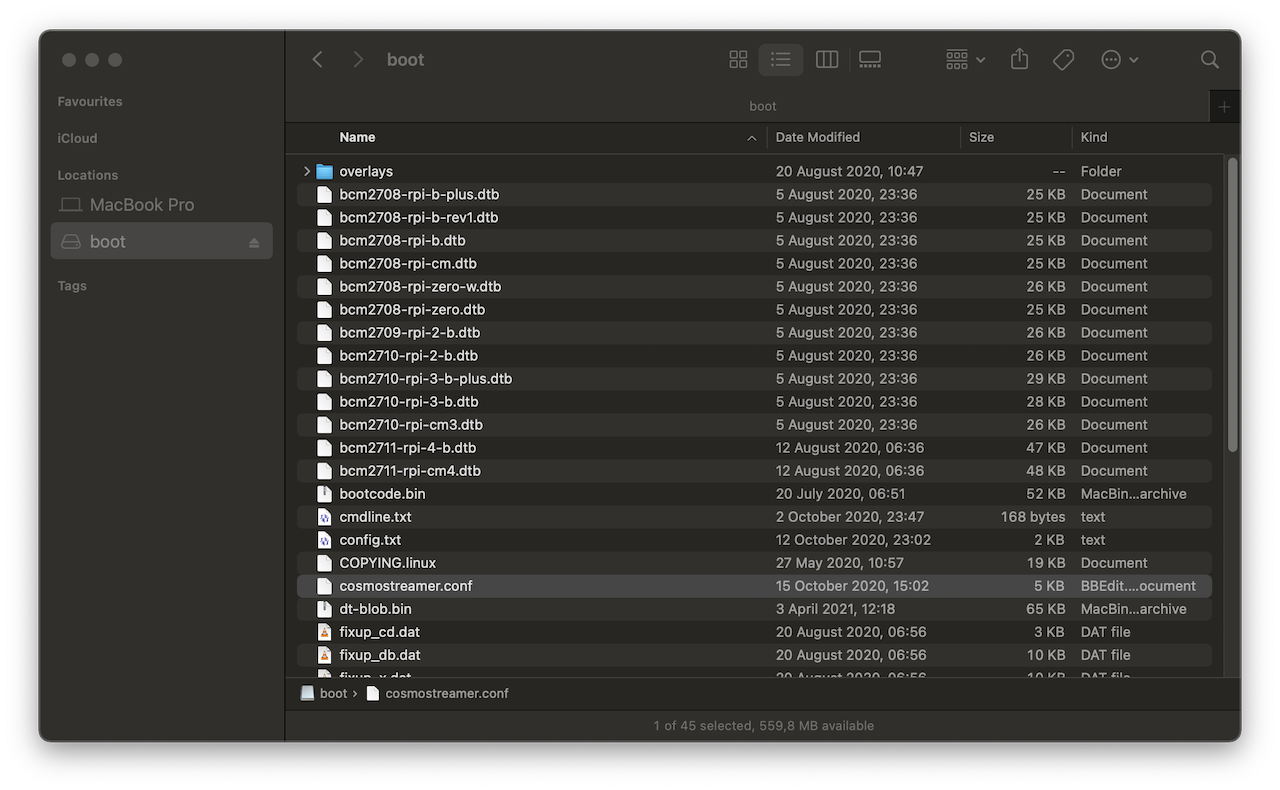Switch to list view mode
Screen dimensions: 1280x790
point(781,60)
